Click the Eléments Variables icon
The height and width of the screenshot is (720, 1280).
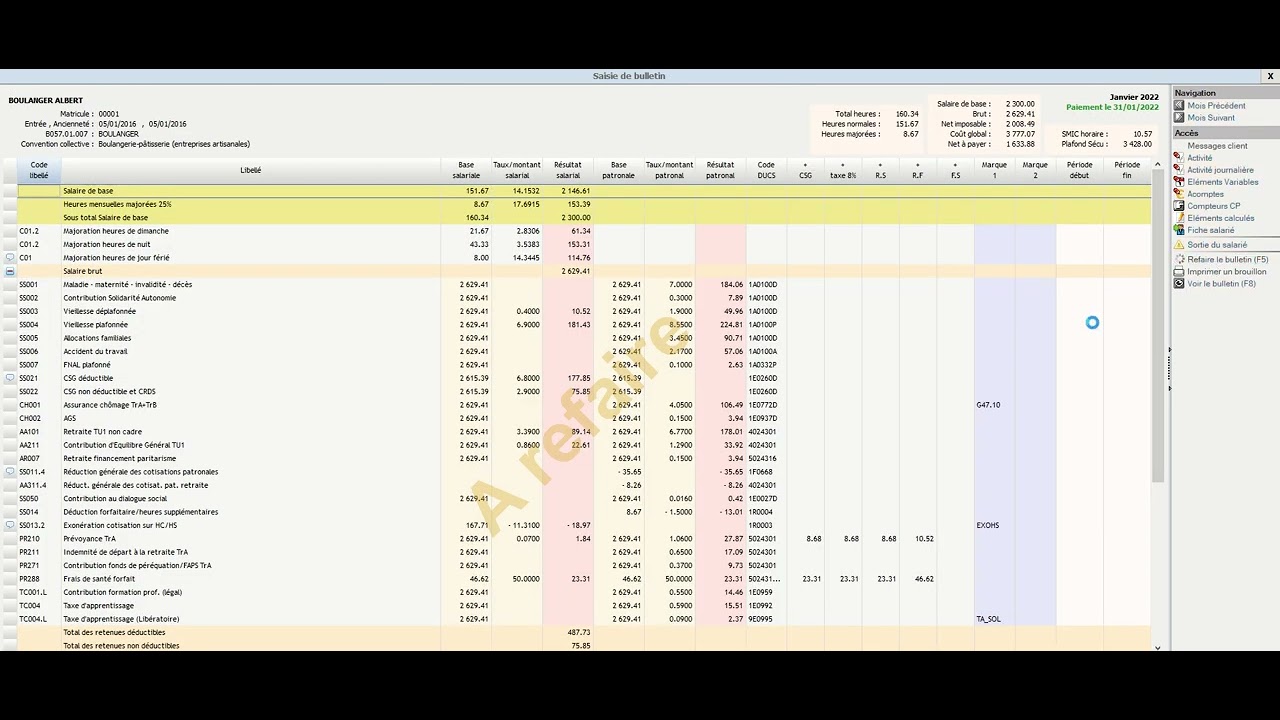click(x=1179, y=182)
